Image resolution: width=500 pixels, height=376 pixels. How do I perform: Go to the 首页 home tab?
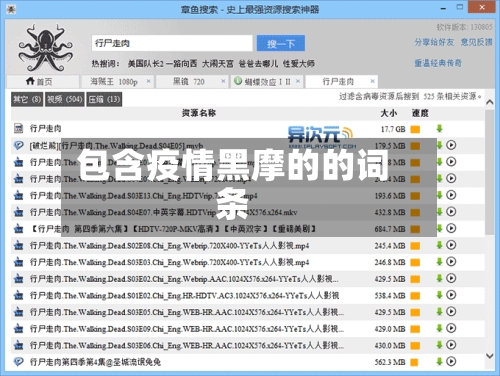pos(43,82)
